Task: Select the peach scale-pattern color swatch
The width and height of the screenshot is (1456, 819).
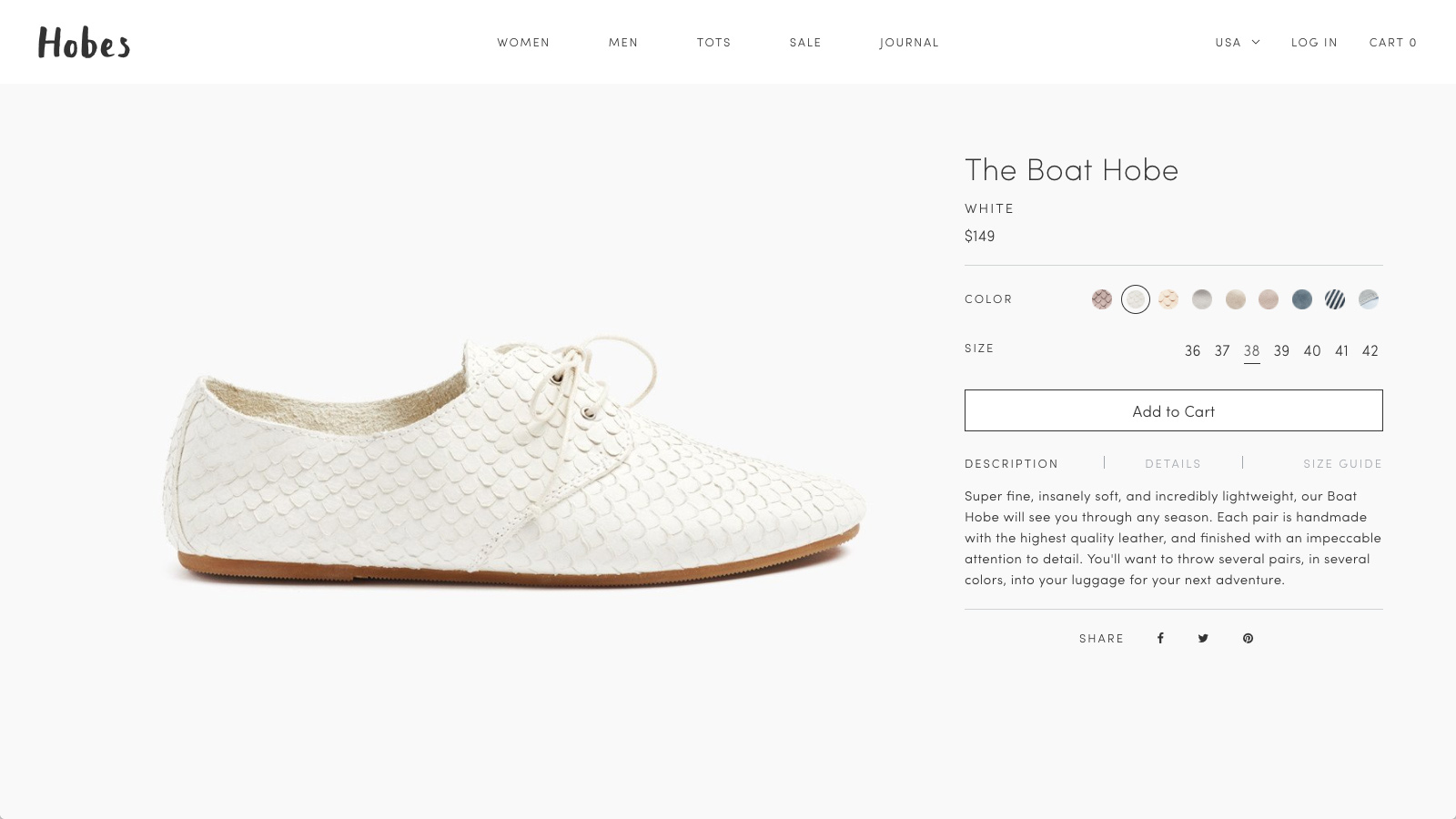Action: 1168,299
